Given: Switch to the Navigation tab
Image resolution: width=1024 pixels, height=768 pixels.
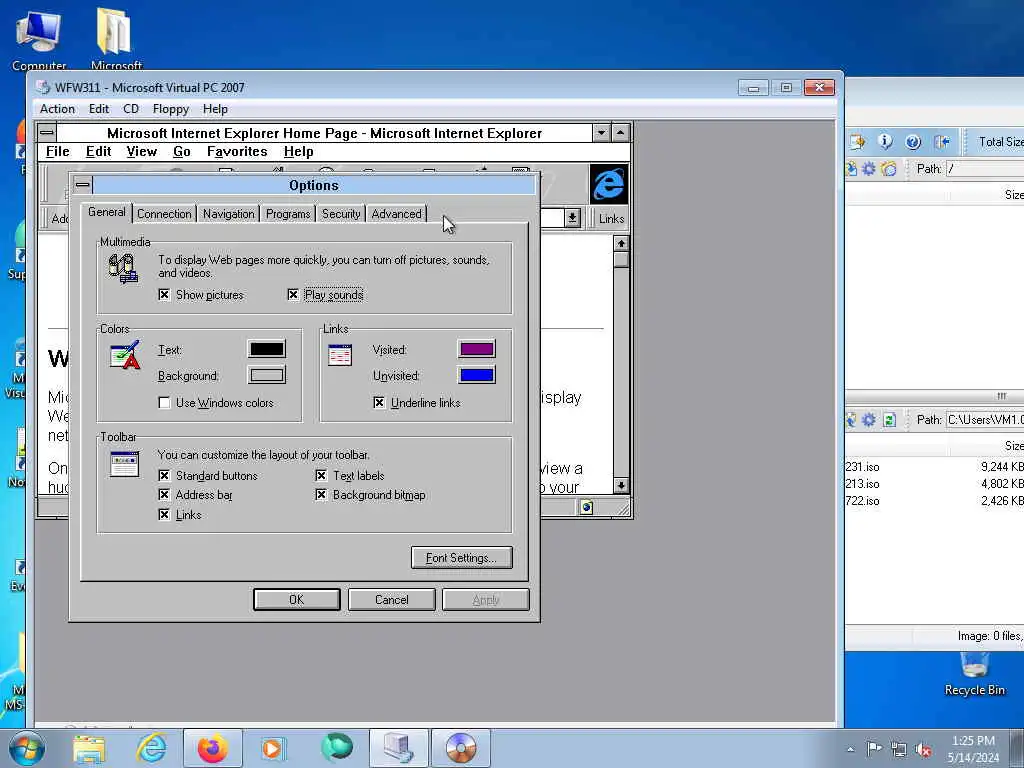Looking at the screenshot, I should coord(229,214).
